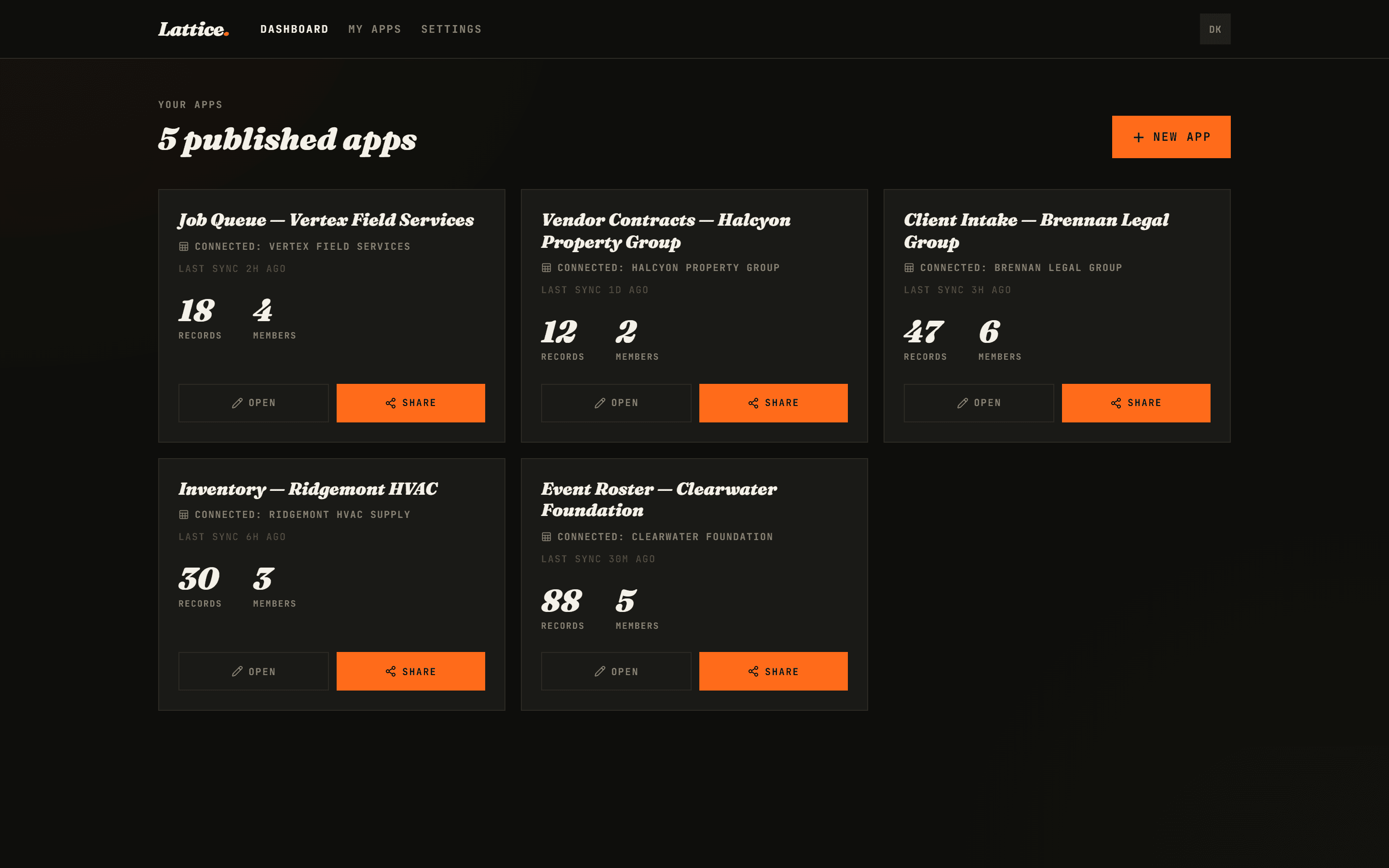Image resolution: width=1389 pixels, height=868 pixels.
Task: Click Last Sync 6H Ago text
Action: tap(232, 537)
